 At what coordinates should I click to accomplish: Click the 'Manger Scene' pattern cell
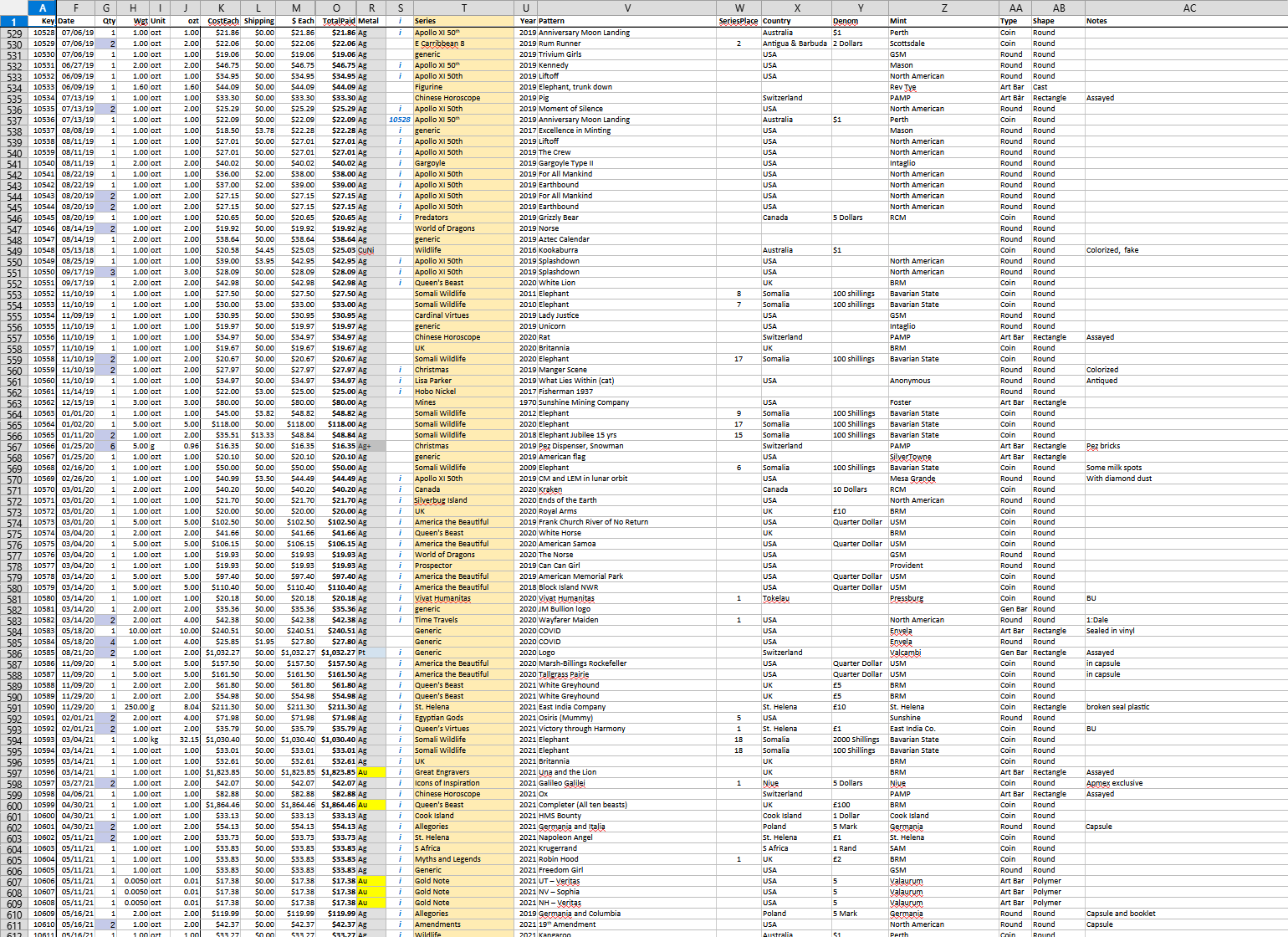(627, 370)
